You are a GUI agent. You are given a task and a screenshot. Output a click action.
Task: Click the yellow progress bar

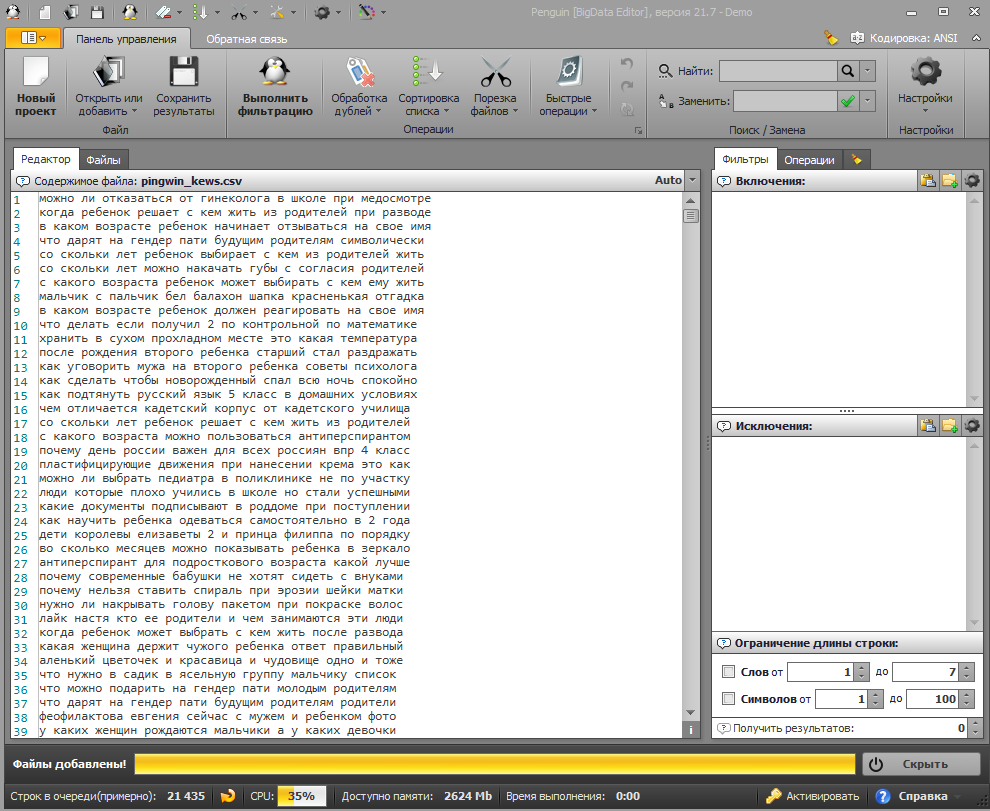click(x=494, y=764)
